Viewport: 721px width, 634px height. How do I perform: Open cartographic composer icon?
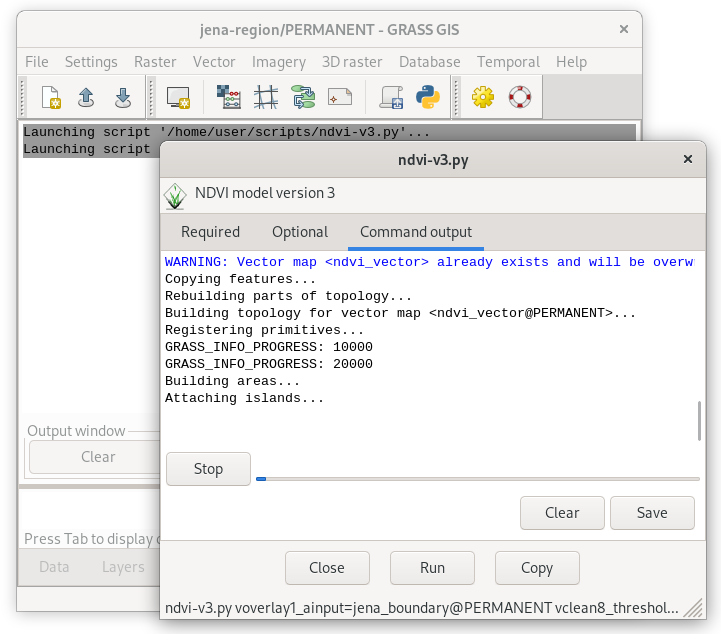coord(340,97)
